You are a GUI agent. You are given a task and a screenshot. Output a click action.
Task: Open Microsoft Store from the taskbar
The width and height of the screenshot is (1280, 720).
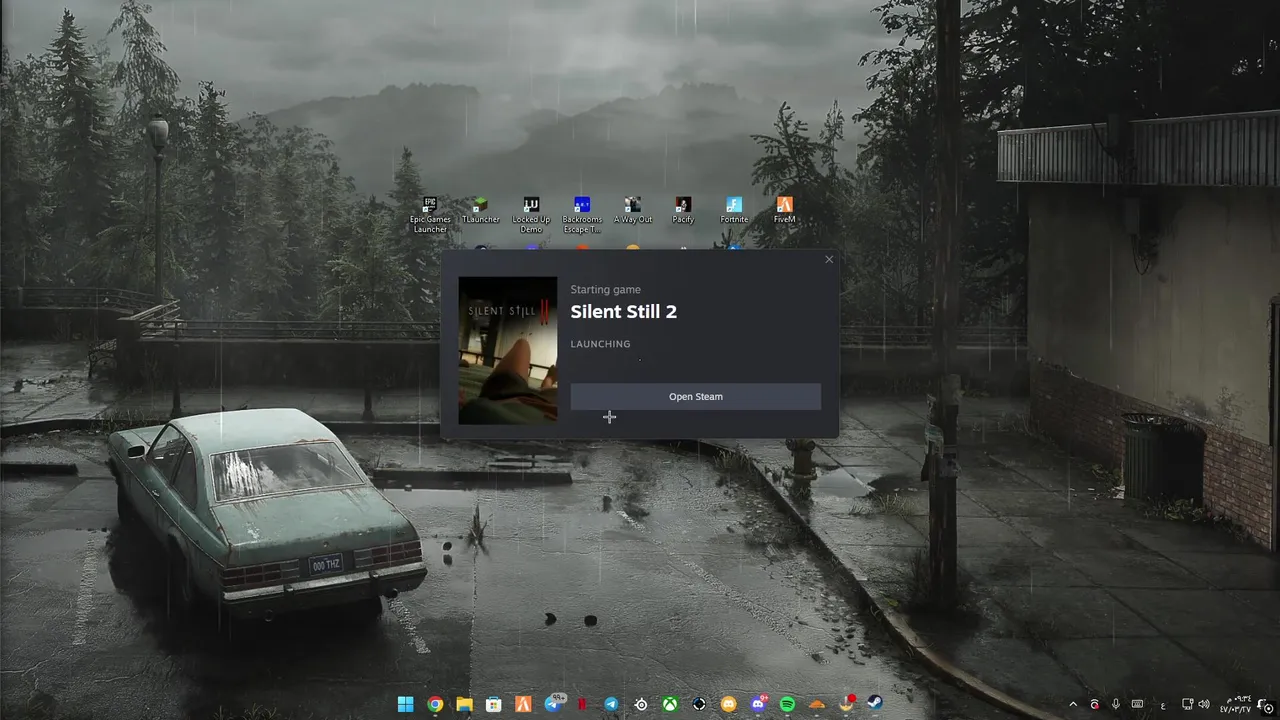(x=494, y=704)
